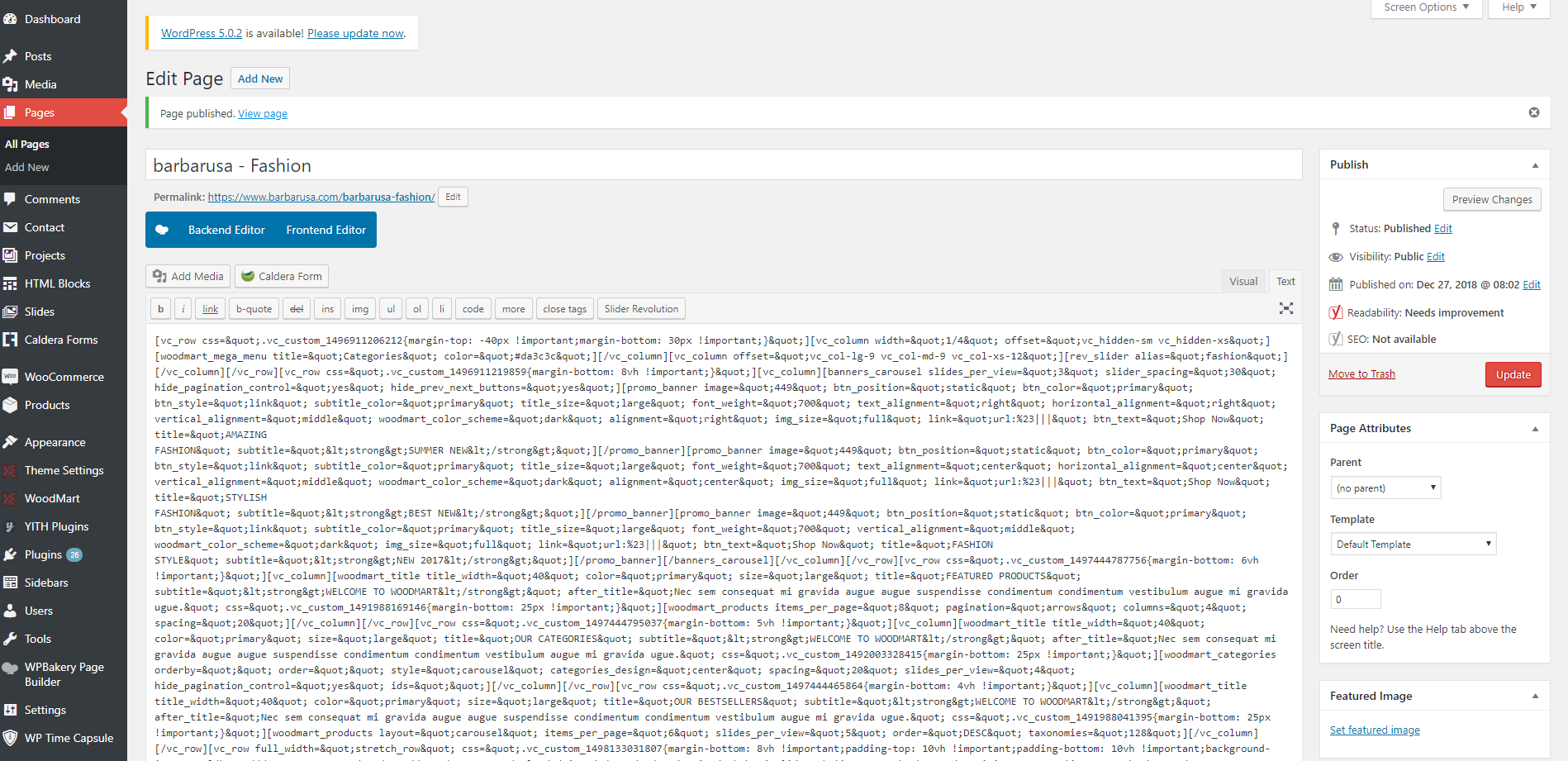Open the Parent page dropdown
The image size is (1568, 761).
tap(1385, 488)
